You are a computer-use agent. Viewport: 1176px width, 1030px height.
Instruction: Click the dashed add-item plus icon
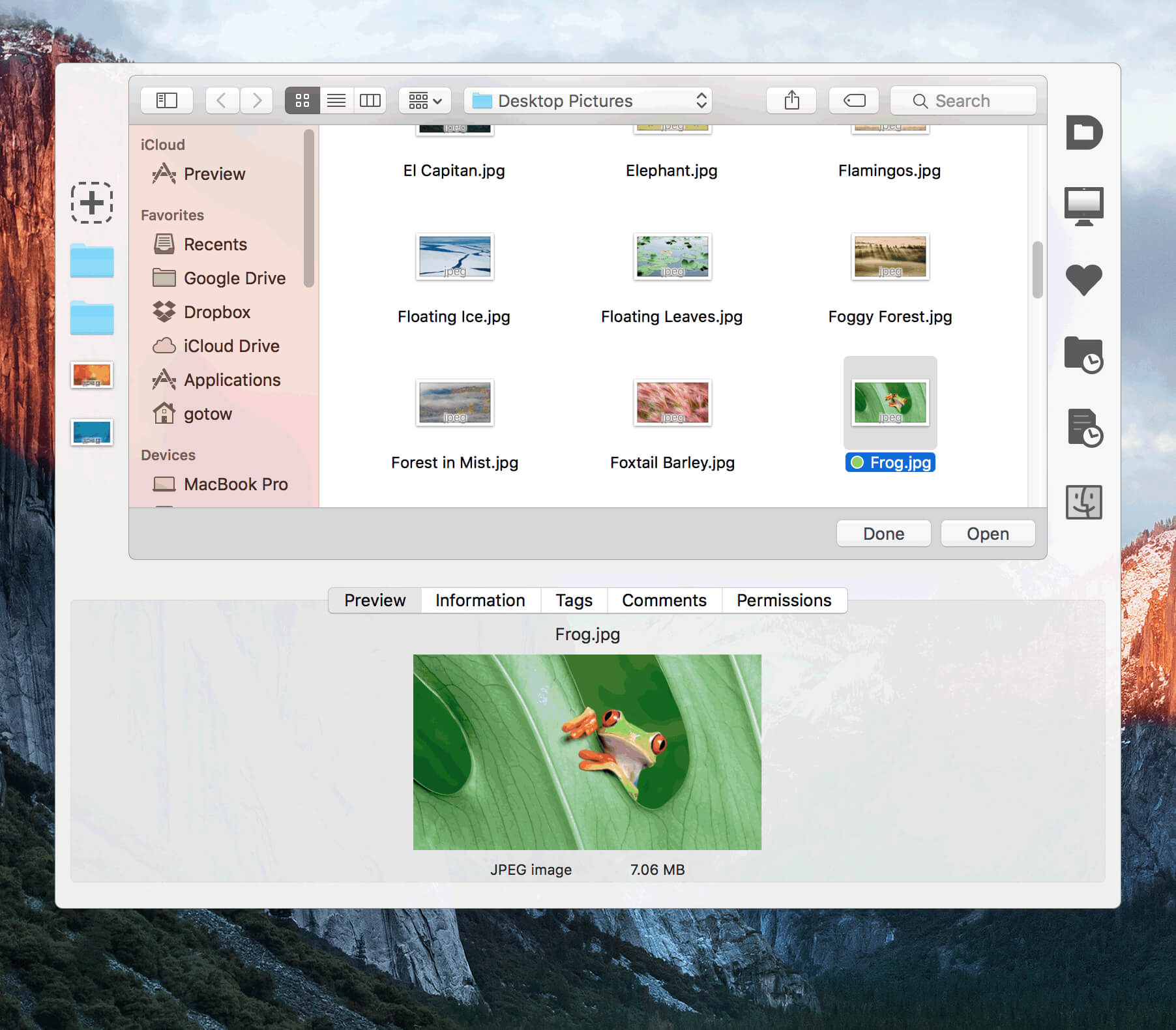coord(92,202)
